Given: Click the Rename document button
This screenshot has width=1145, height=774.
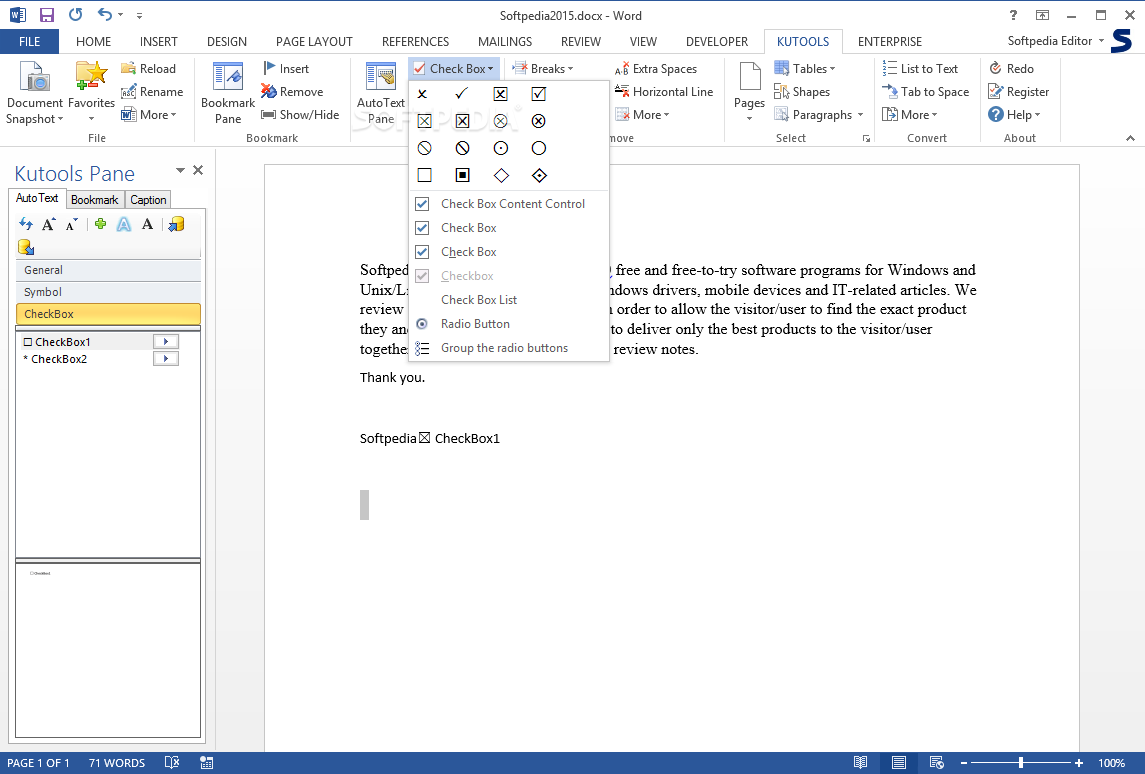Looking at the screenshot, I should 152,92.
